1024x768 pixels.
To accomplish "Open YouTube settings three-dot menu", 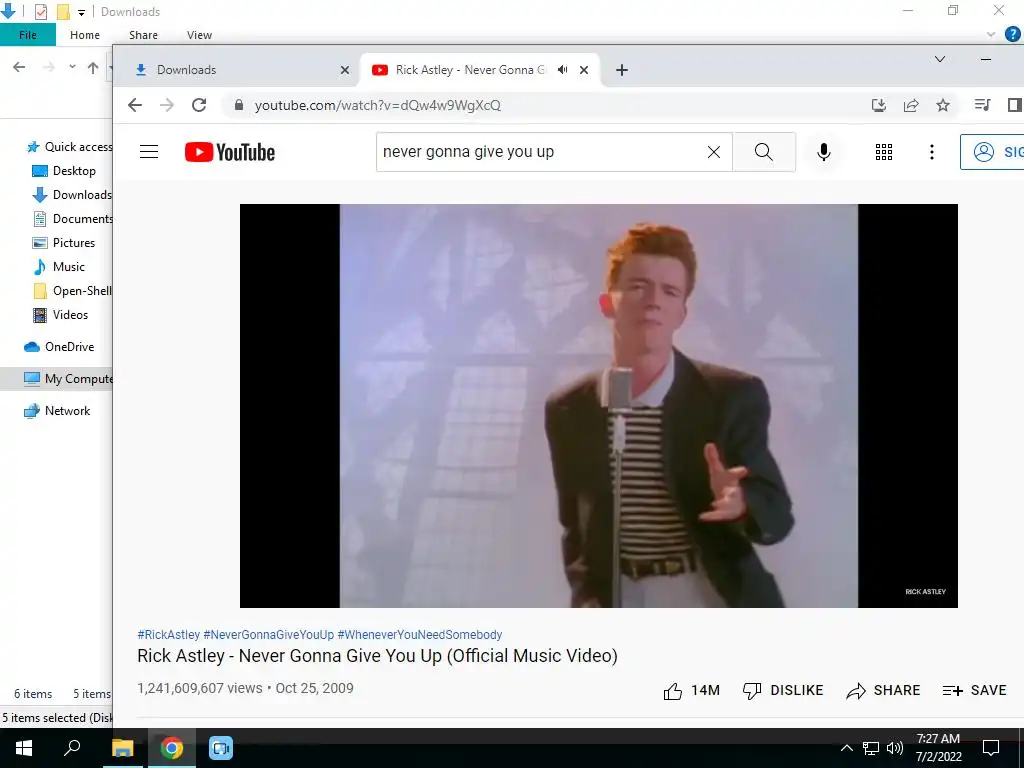I will click(932, 152).
